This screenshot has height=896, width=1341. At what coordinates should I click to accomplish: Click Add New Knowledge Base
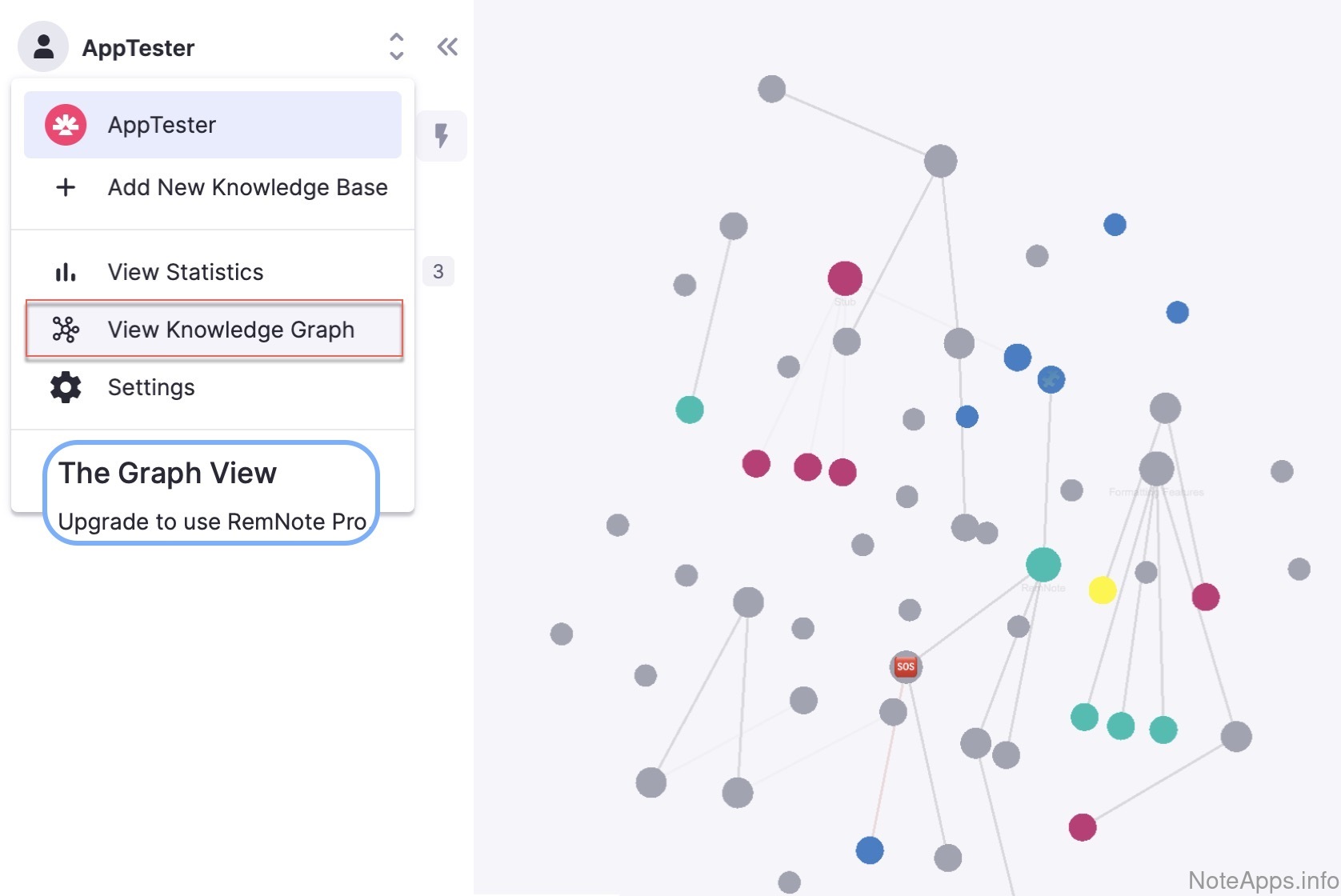click(247, 187)
